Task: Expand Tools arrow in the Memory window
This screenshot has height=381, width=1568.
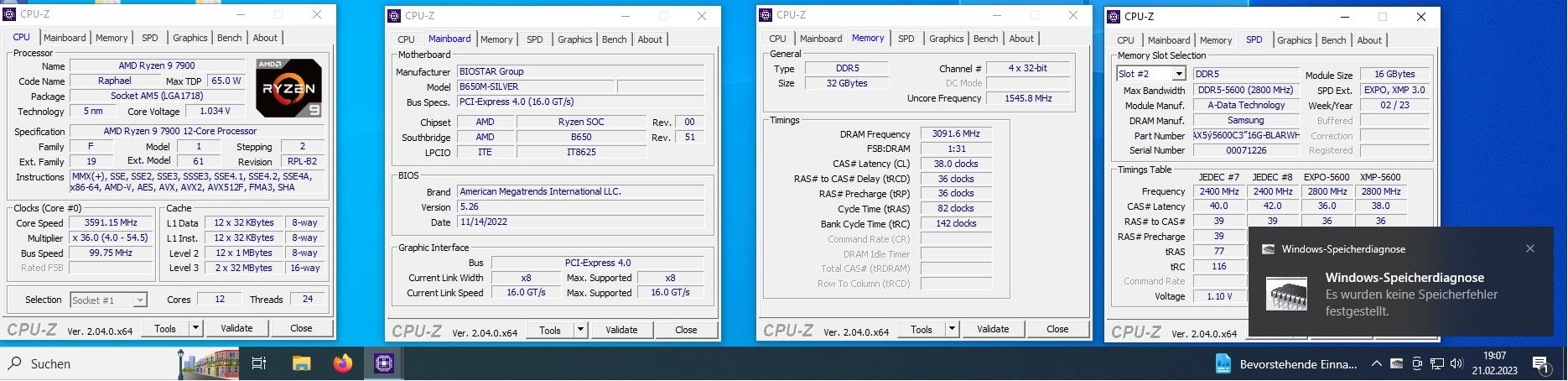Action: [x=952, y=329]
